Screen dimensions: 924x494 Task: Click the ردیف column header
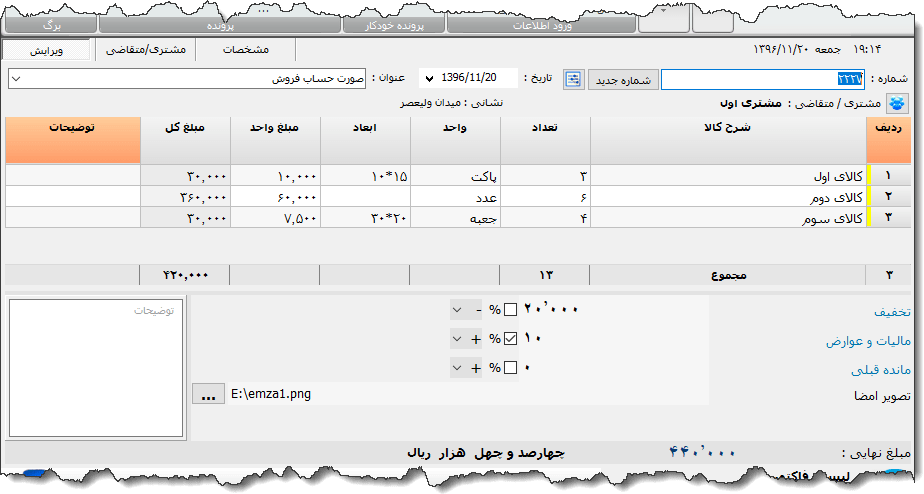coord(889,140)
